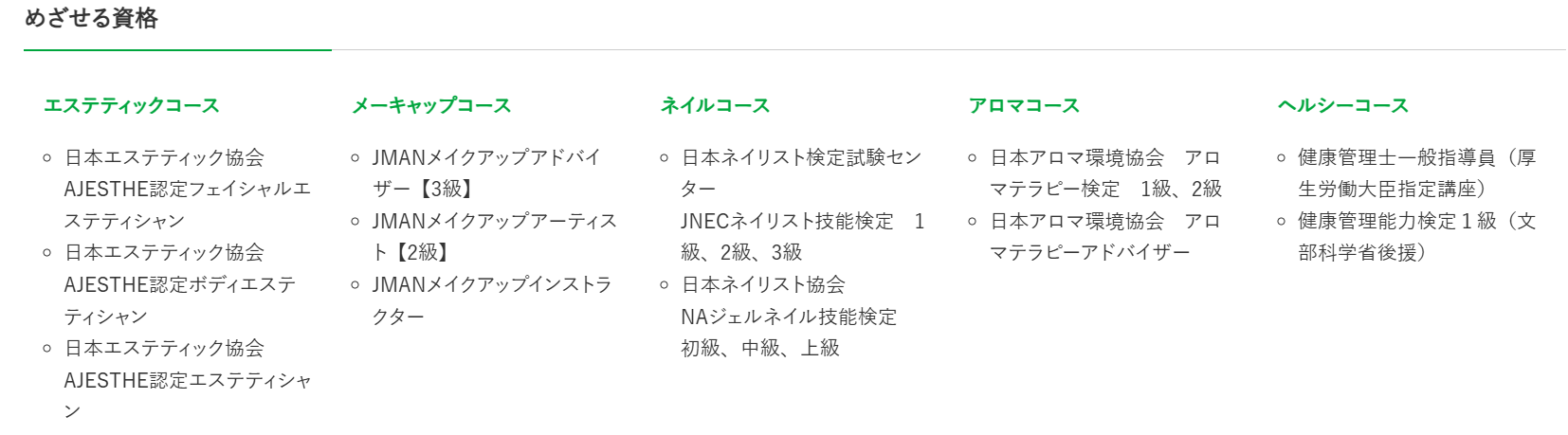Click the めざせる資格 section heading
The width and height of the screenshot is (1568, 435).
click(91, 19)
